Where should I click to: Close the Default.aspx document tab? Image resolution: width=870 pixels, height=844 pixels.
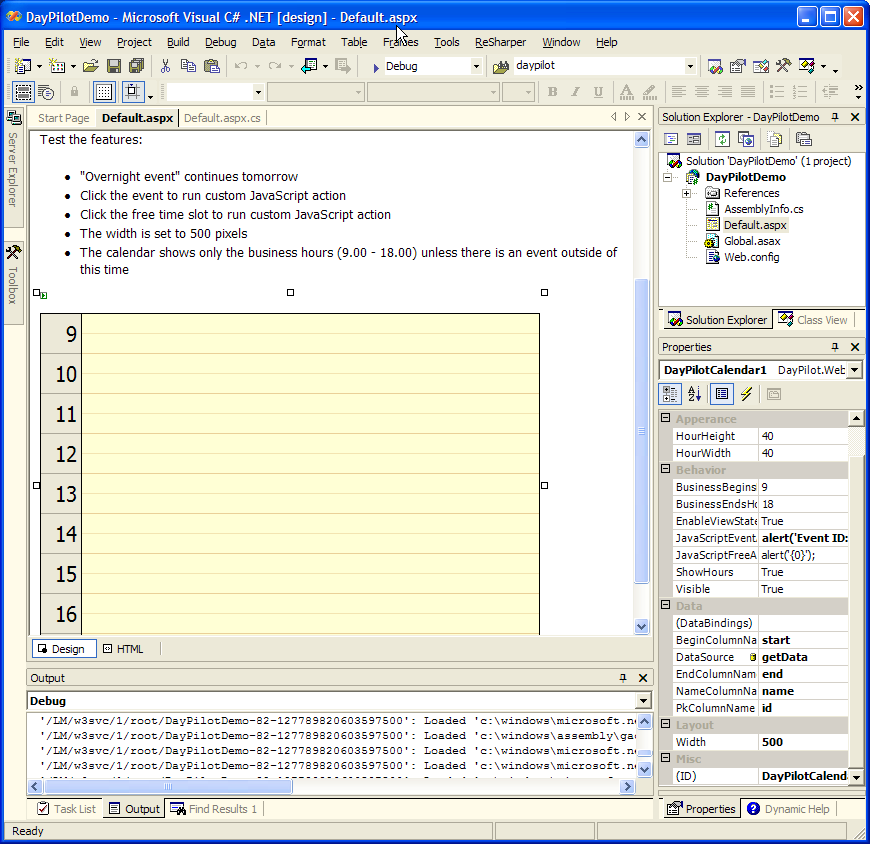click(x=642, y=117)
